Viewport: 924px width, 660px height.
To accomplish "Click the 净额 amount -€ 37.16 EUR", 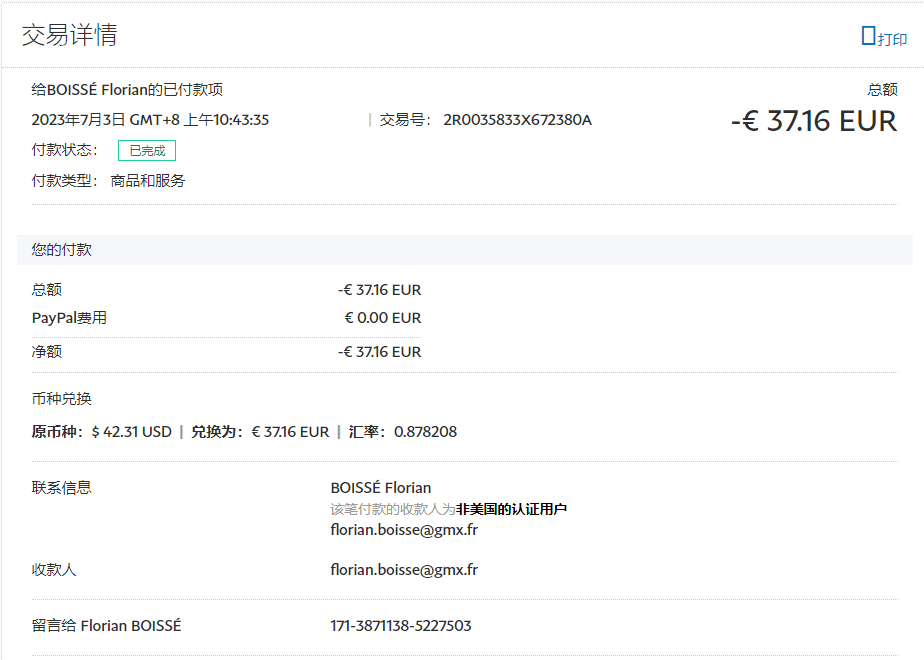I will 379,352.
